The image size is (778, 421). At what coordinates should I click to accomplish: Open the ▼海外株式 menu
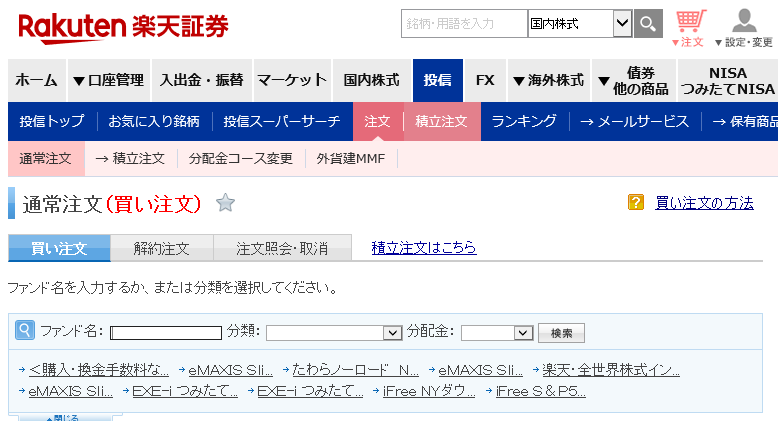coord(549,80)
